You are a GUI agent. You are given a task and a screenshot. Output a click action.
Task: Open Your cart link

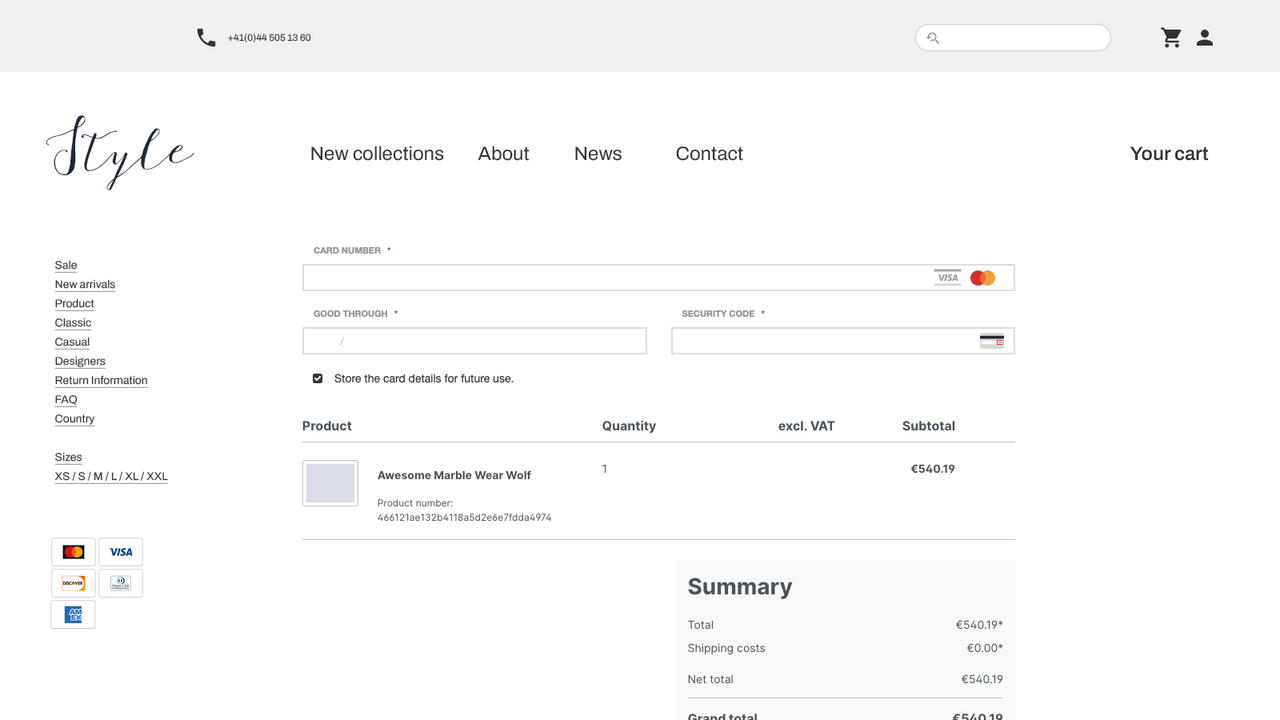1169,154
